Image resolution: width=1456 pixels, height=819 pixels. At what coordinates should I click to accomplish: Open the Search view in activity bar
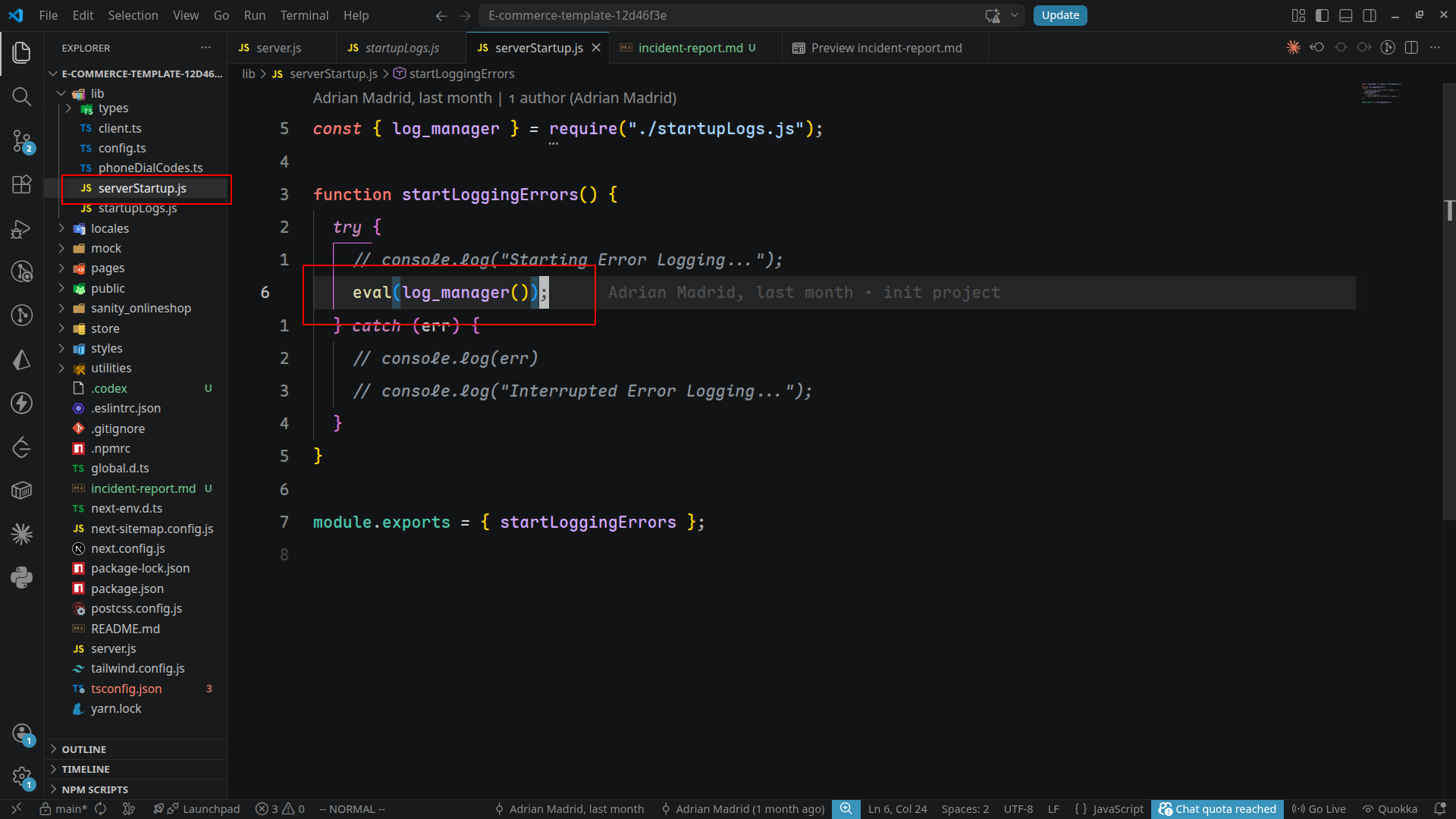[21, 96]
